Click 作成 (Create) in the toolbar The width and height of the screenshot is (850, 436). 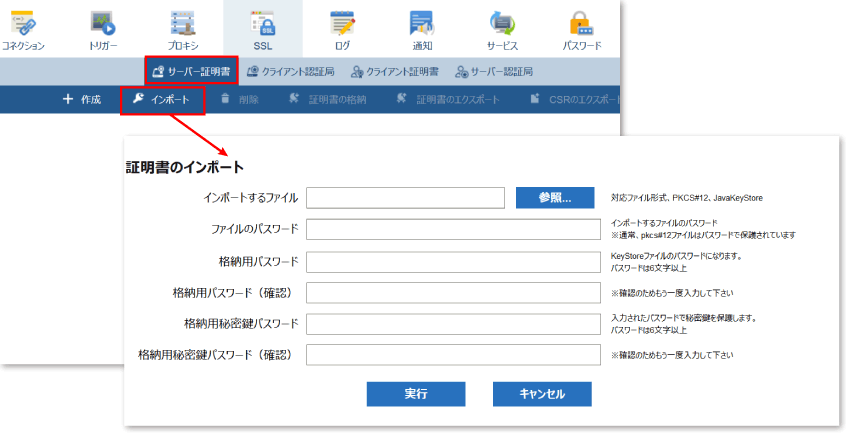pos(82,99)
